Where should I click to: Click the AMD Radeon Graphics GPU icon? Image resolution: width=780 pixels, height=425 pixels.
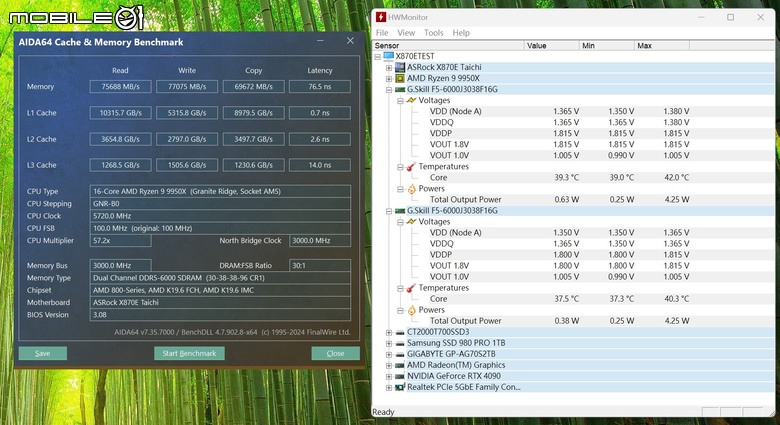[x=400, y=365]
